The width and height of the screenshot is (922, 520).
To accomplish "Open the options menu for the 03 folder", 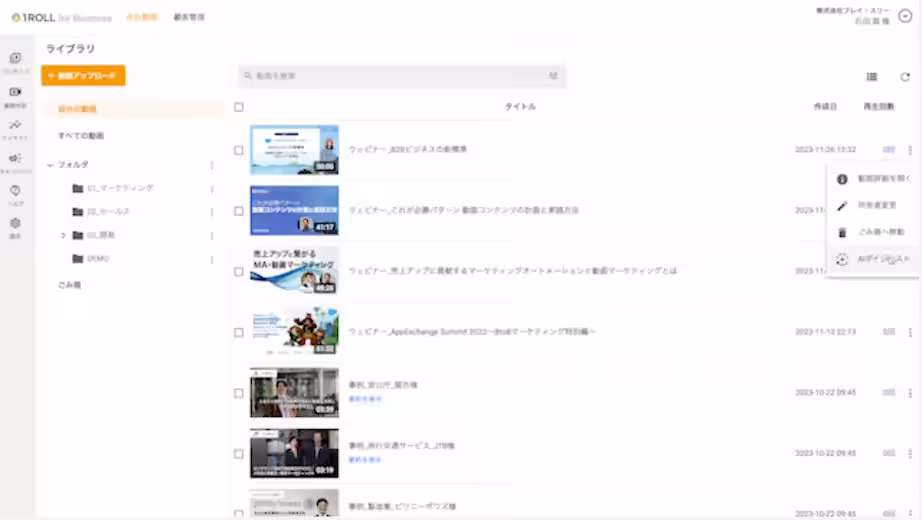I will 212,235.
